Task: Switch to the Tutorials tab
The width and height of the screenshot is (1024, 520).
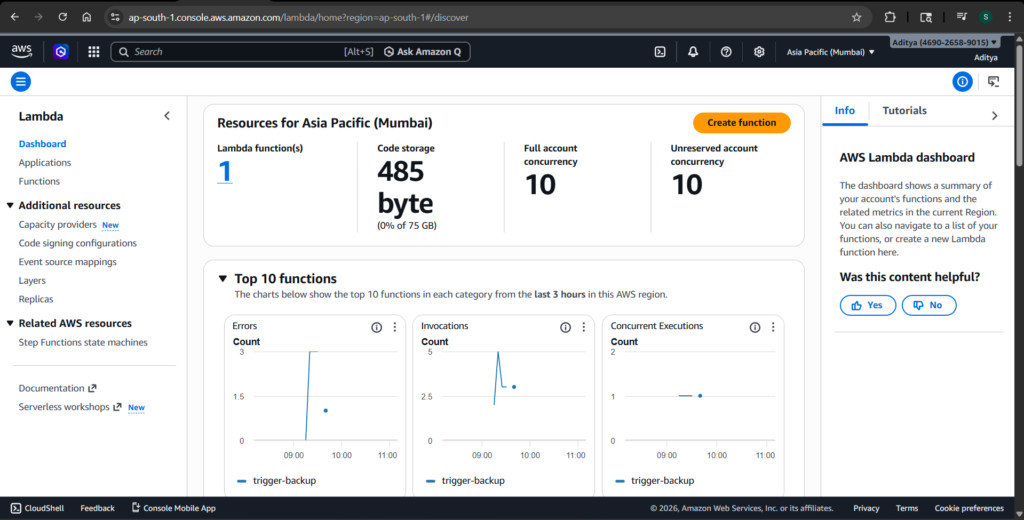Action: 904,111
